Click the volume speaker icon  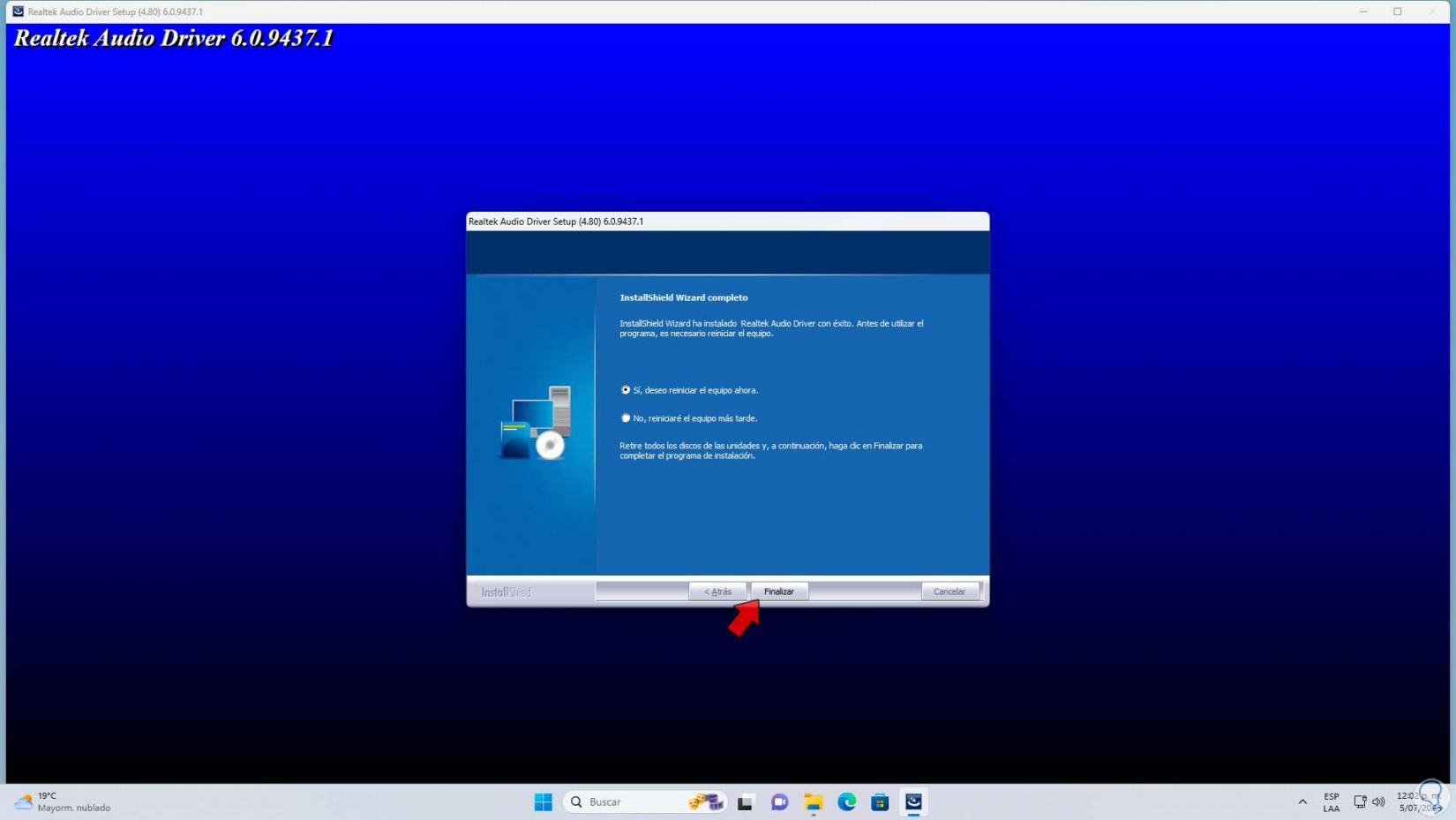click(x=1378, y=801)
